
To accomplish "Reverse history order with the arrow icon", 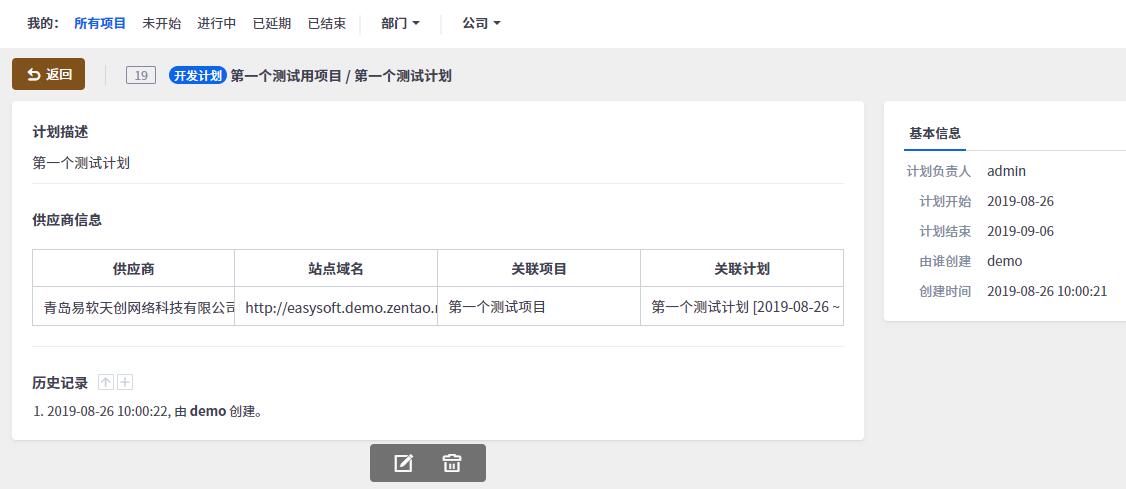I will click(107, 382).
